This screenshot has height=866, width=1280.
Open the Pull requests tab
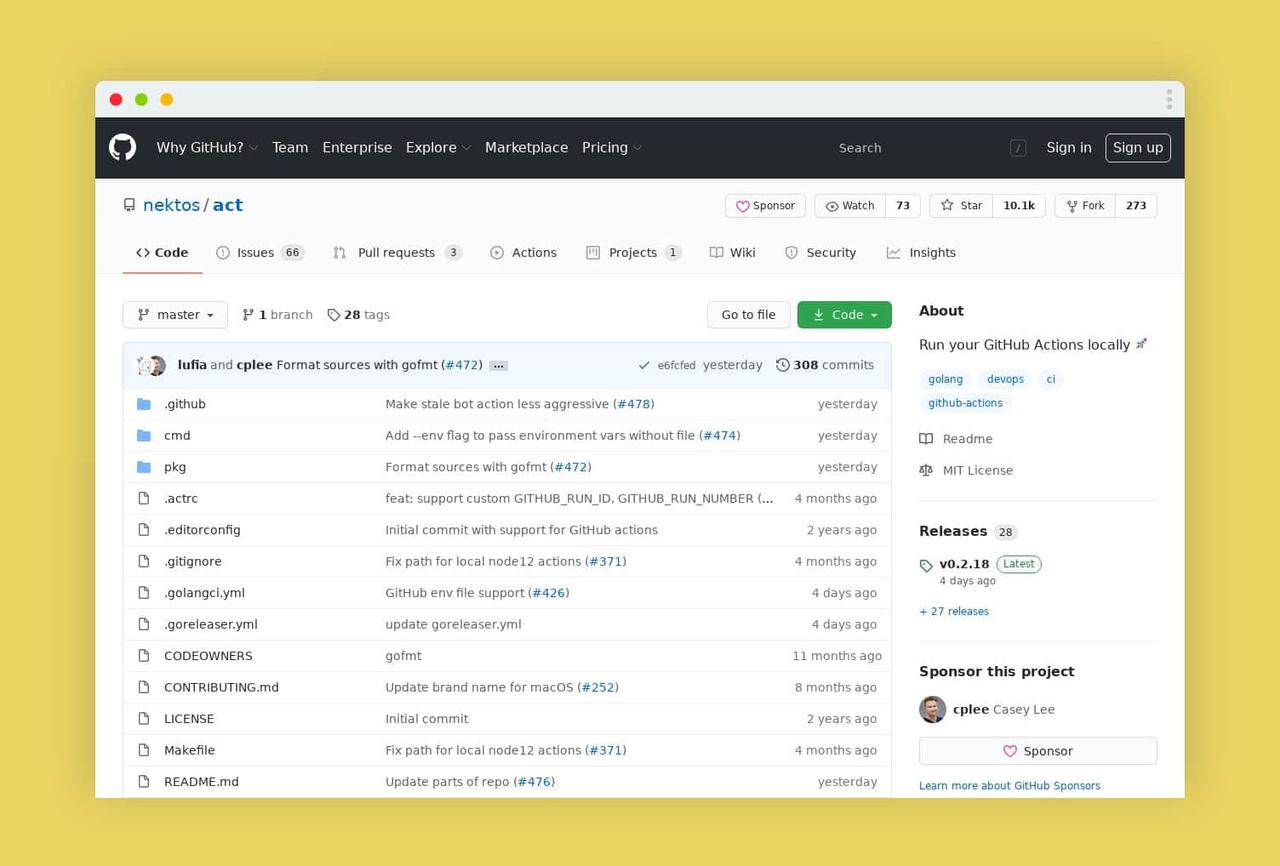pos(396,253)
